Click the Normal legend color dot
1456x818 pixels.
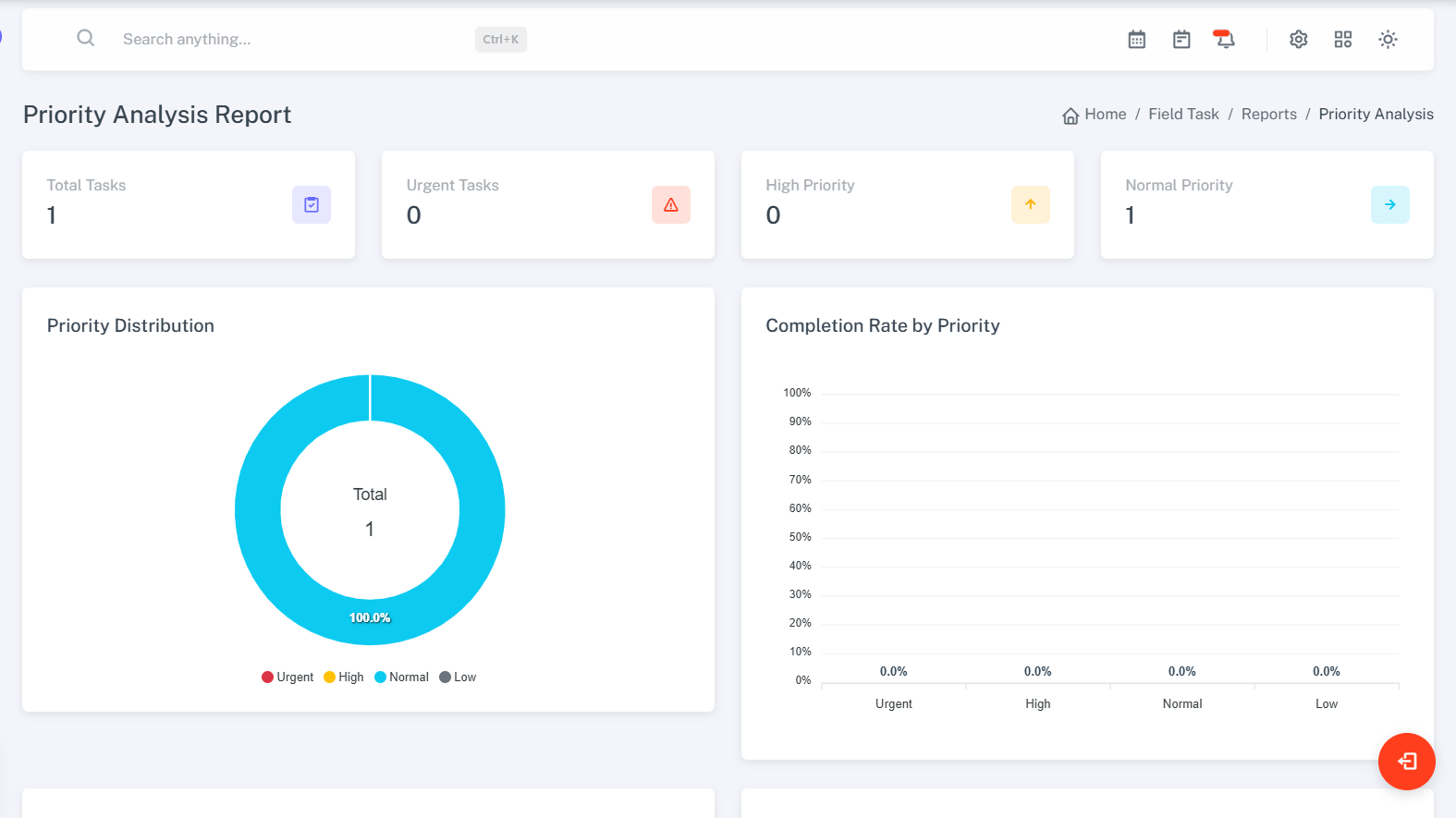pyautogui.click(x=380, y=678)
